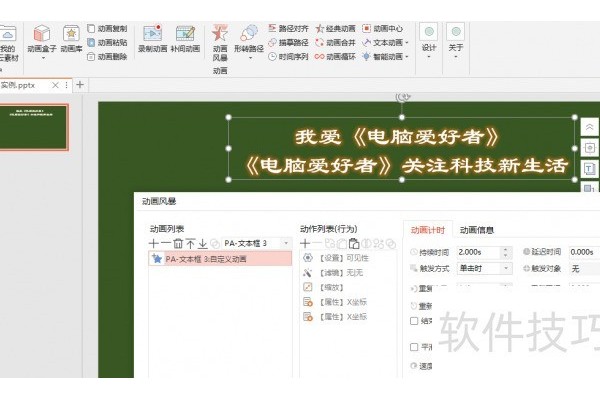Open the 形转路径 (shape to path) tool
This screenshot has width=600, height=400.
tap(249, 39)
